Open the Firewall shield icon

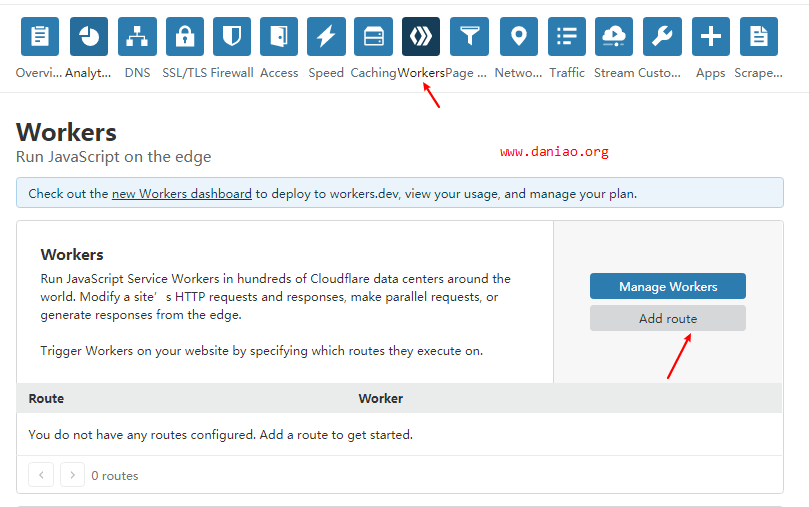[232, 37]
